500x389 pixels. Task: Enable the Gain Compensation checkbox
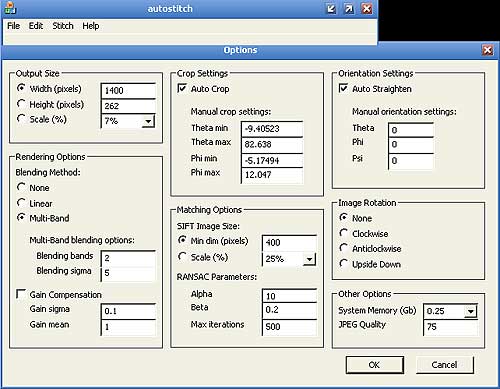[x=21, y=294]
